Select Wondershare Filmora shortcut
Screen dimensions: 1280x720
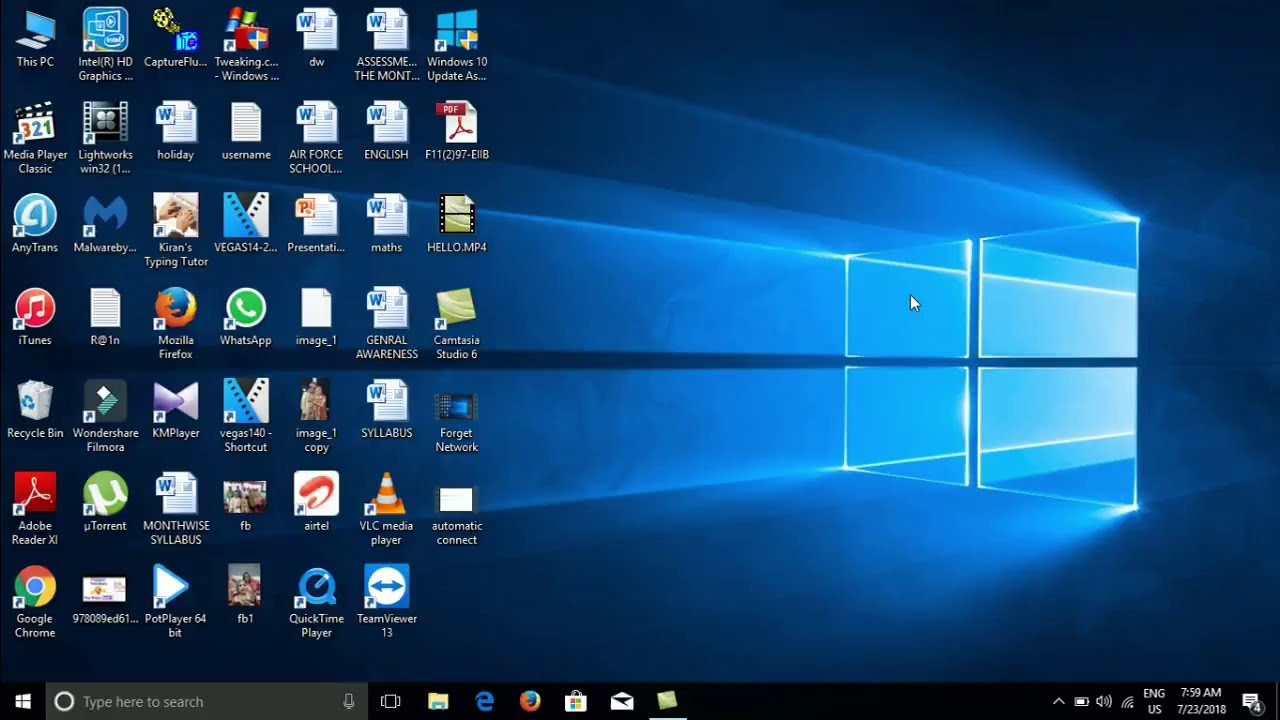coord(105,417)
